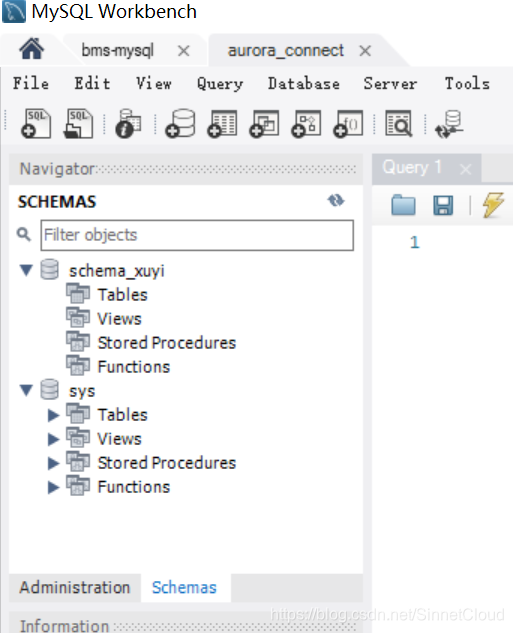This screenshot has height=633, width=513.
Task: Expand Views under sys
Action: click(53, 439)
